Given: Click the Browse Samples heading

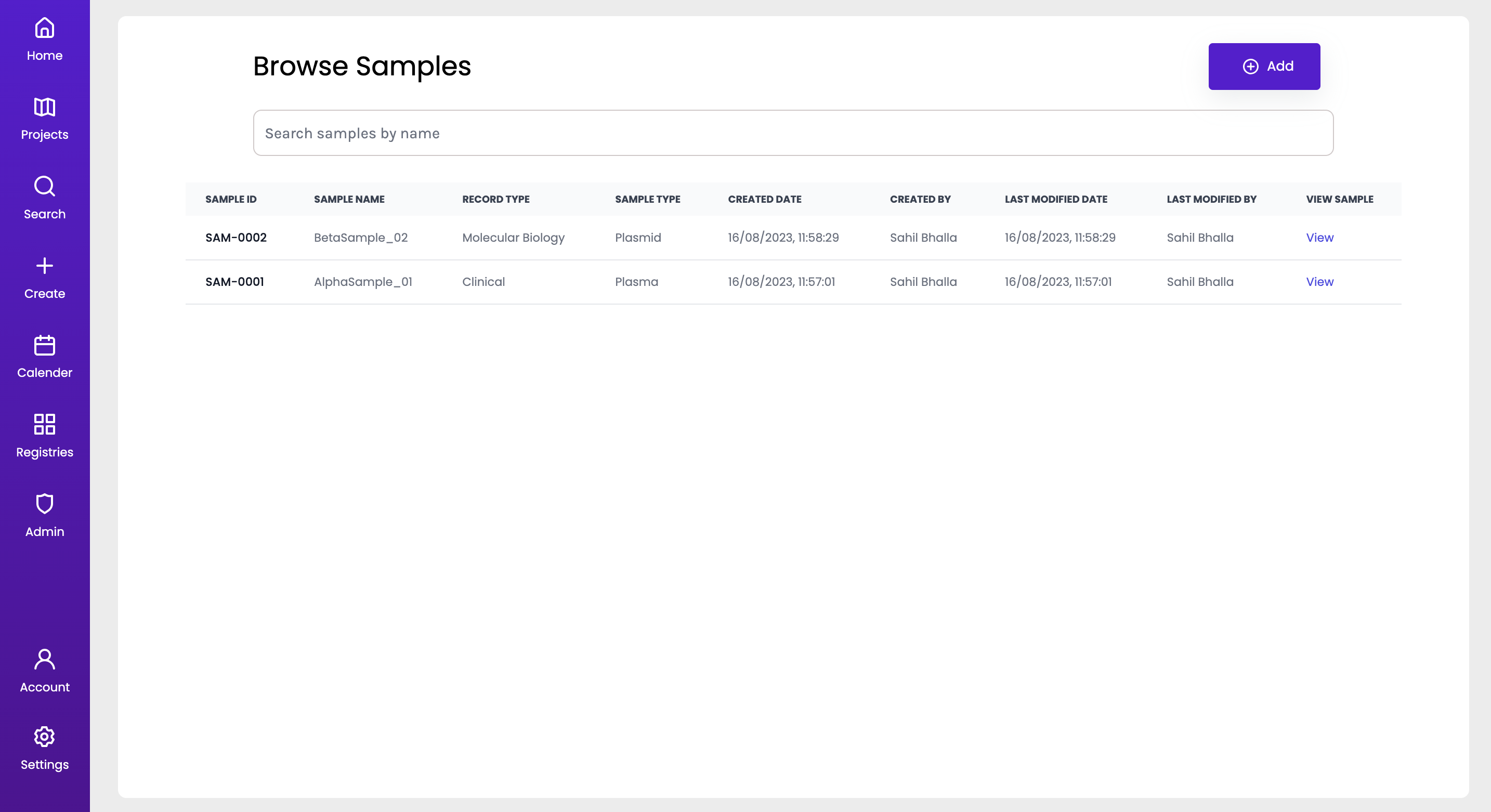Looking at the screenshot, I should click(x=362, y=67).
